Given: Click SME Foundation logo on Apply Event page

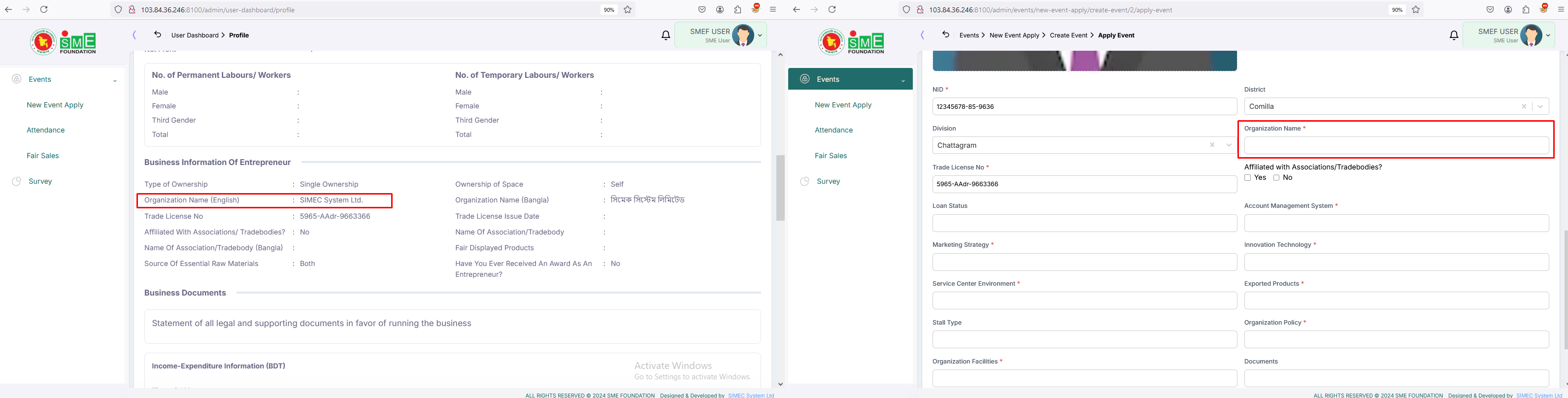Looking at the screenshot, I should click(x=852, y=42).
